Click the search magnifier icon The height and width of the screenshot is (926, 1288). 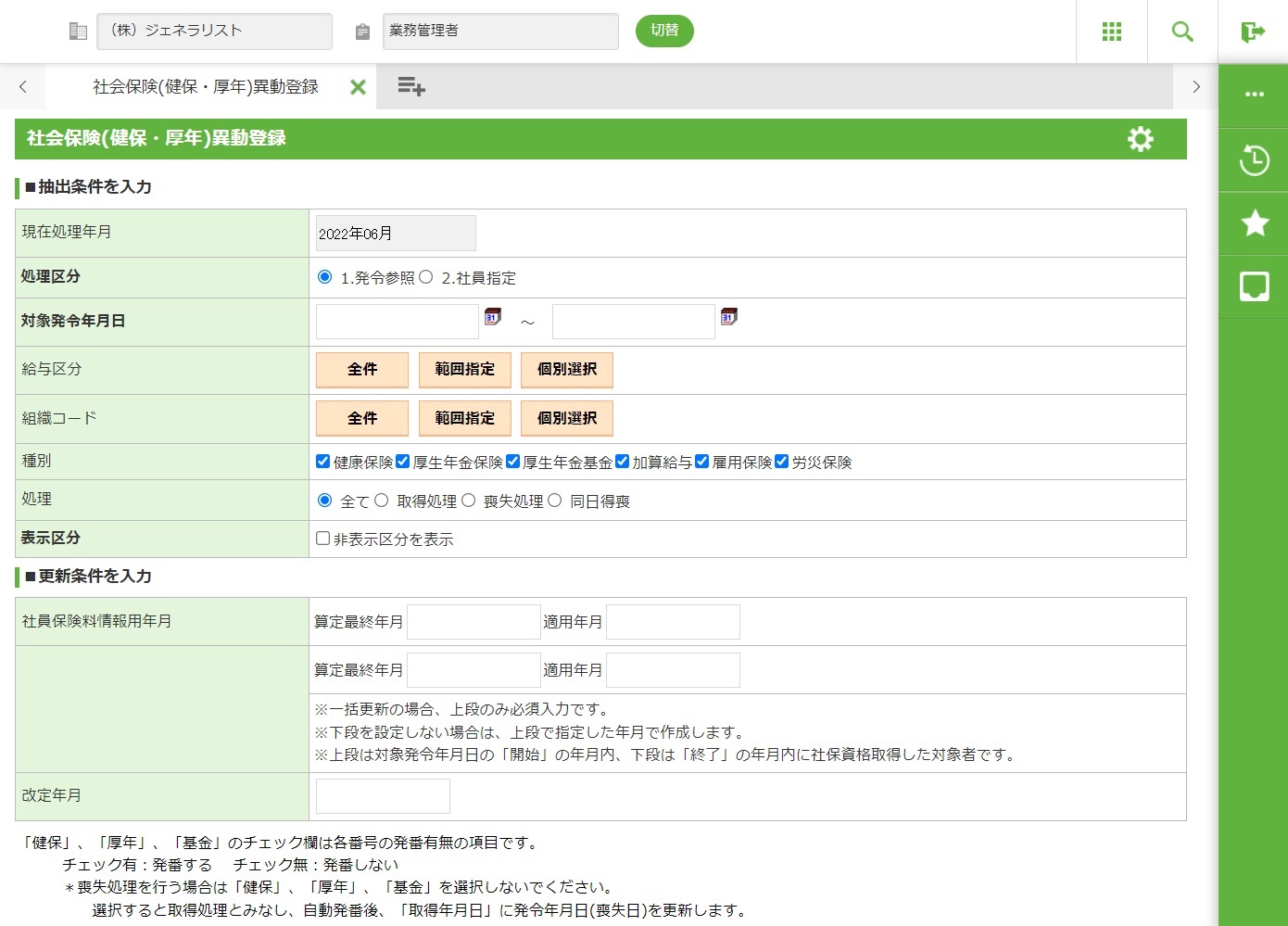click(x=1181, y=32)
